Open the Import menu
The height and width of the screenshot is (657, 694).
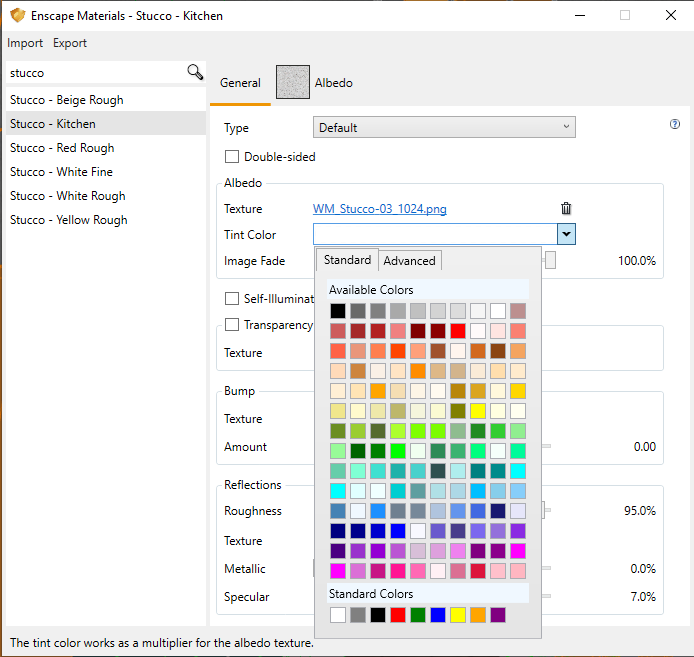click(25, 43)
